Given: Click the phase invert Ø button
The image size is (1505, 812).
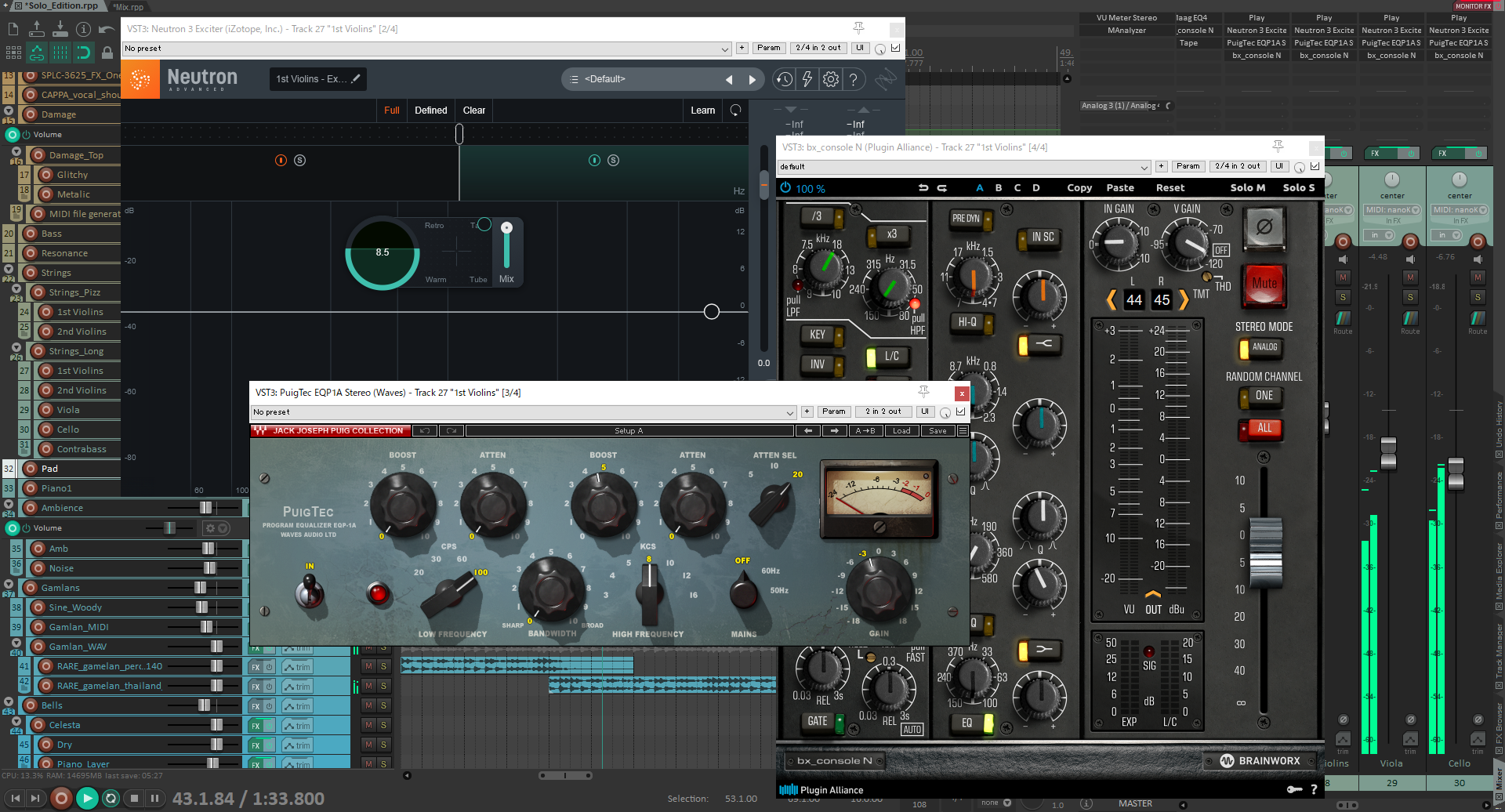Looking at the screenshot, I should [x=1264, y=227].
